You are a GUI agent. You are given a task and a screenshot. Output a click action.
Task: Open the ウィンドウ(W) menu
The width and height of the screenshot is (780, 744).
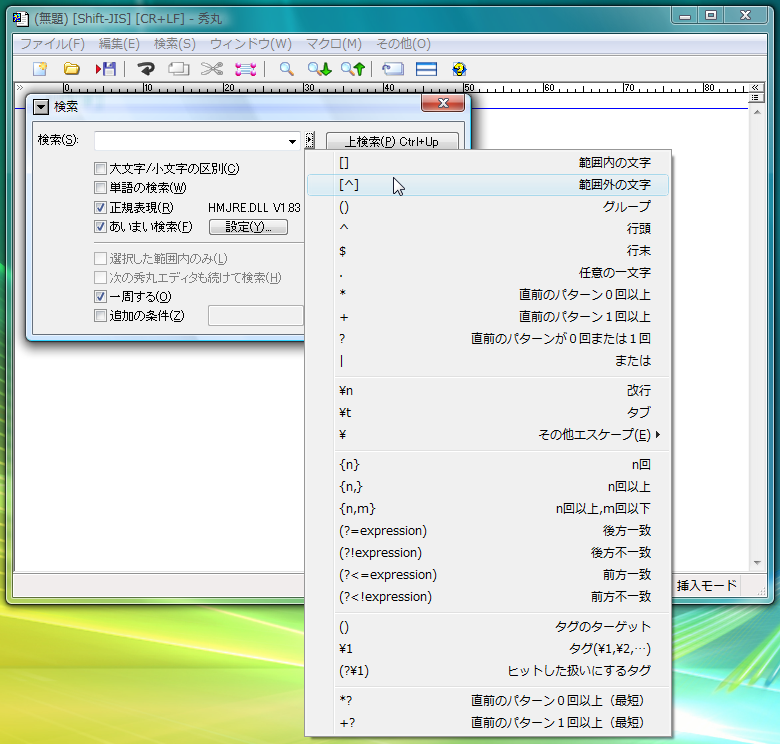coord(251,44)
